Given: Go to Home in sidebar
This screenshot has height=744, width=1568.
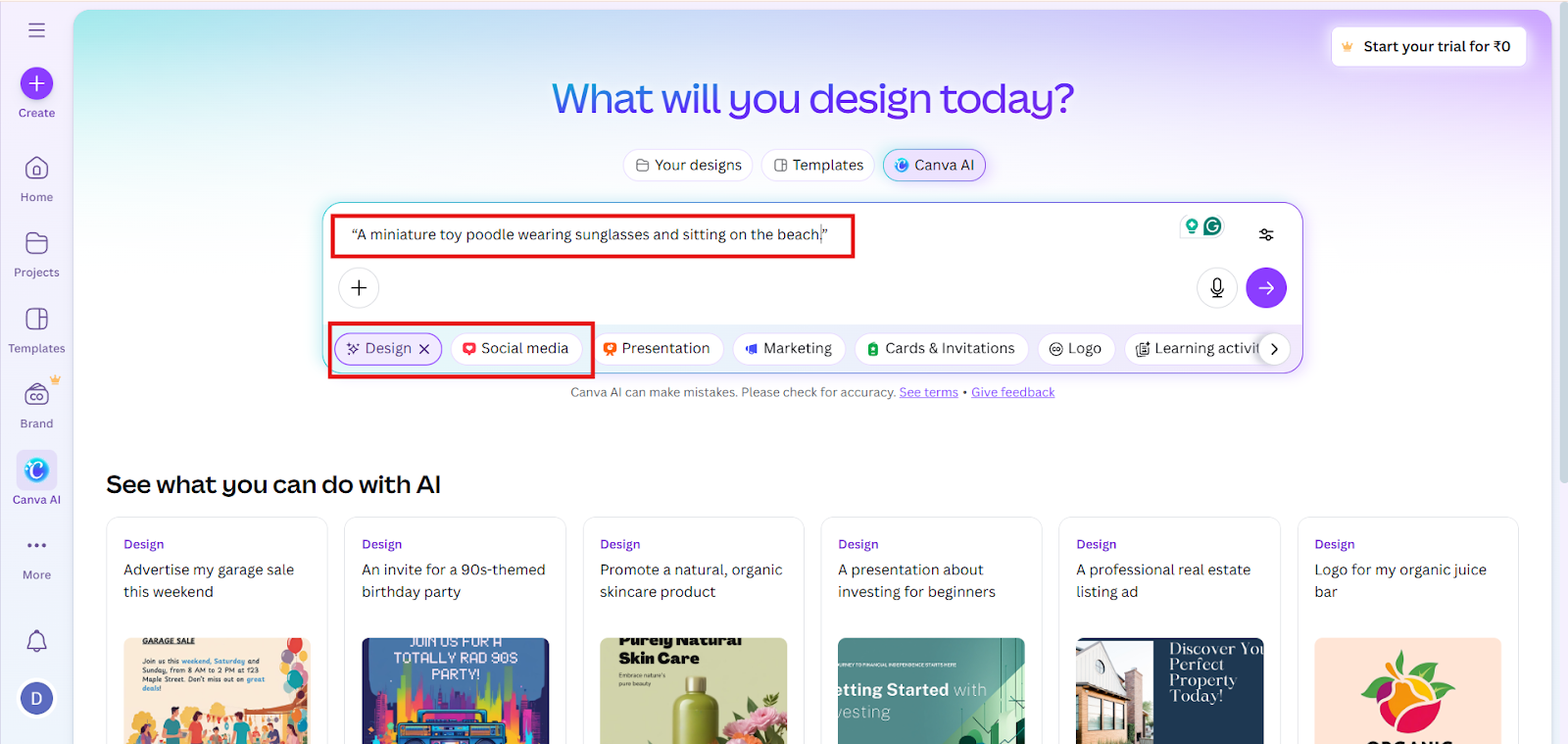Looking at the screenshot, I should (36, 179).
